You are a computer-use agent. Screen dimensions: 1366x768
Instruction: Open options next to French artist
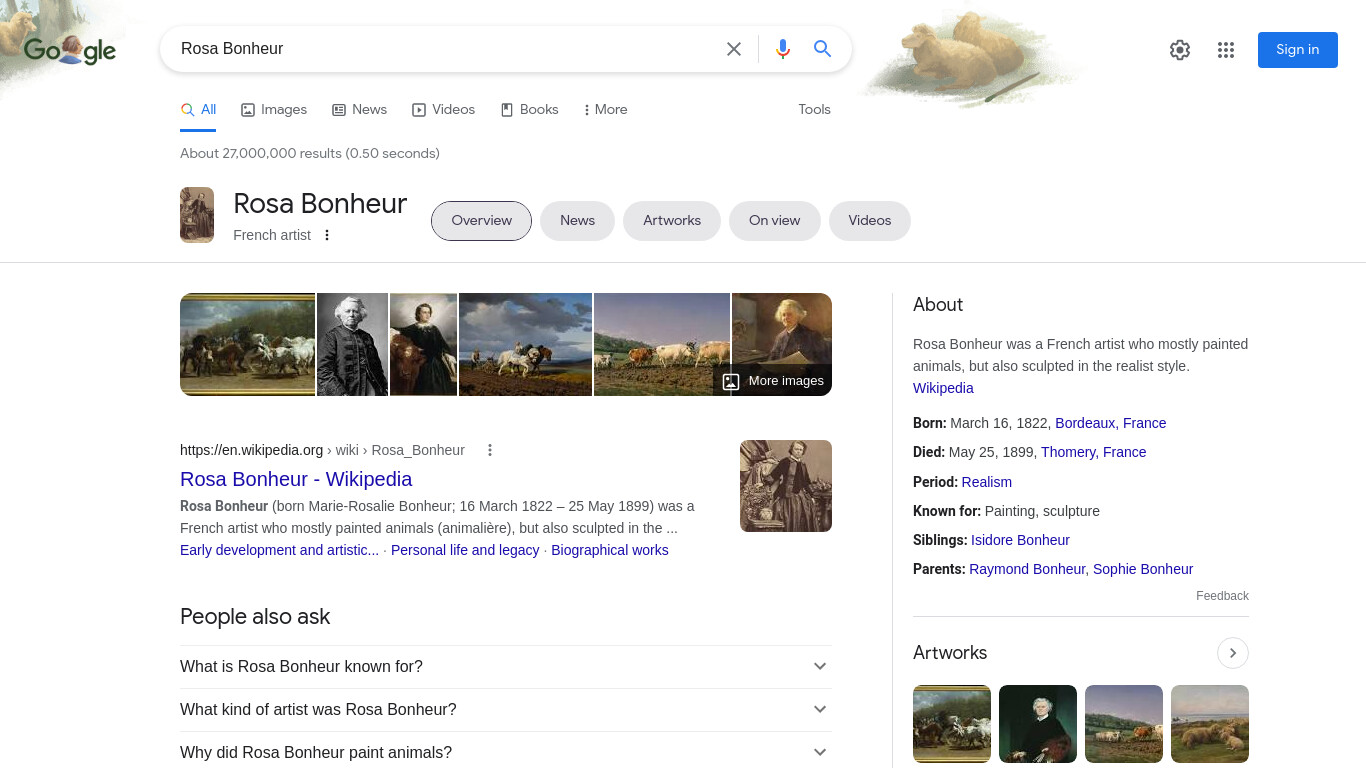point(326,235)
